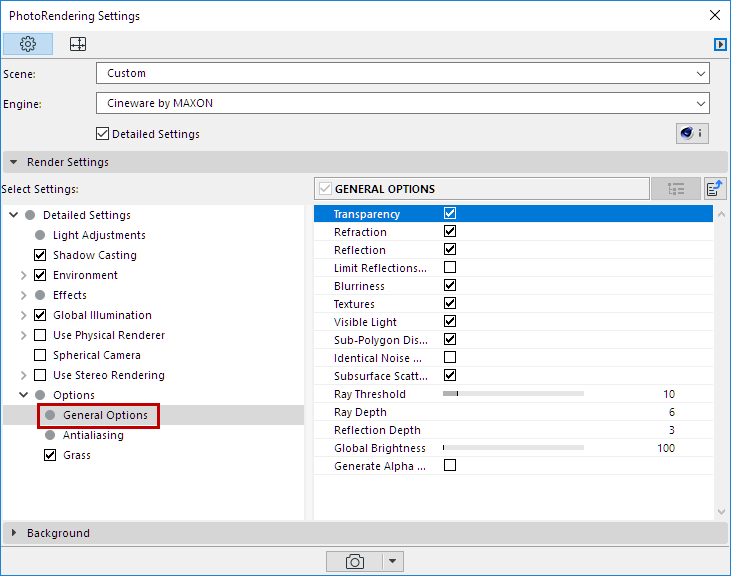
Task: Collapse the Render Settings section header
Action: click(x=67, y=162)
